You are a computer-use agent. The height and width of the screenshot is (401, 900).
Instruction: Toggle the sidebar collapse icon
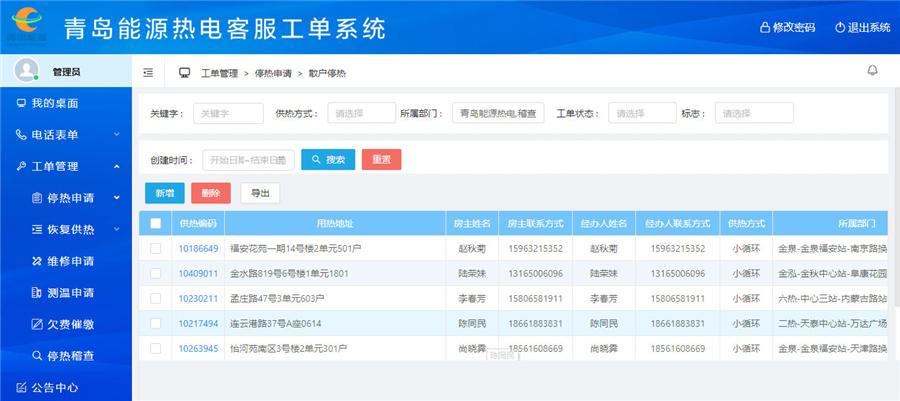coord(148,73)
